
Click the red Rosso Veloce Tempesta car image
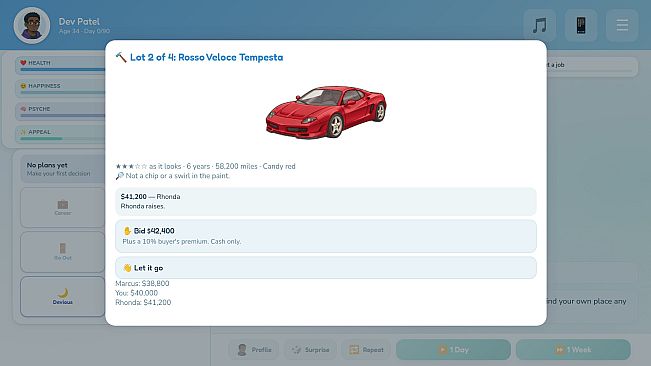[326, 112]
